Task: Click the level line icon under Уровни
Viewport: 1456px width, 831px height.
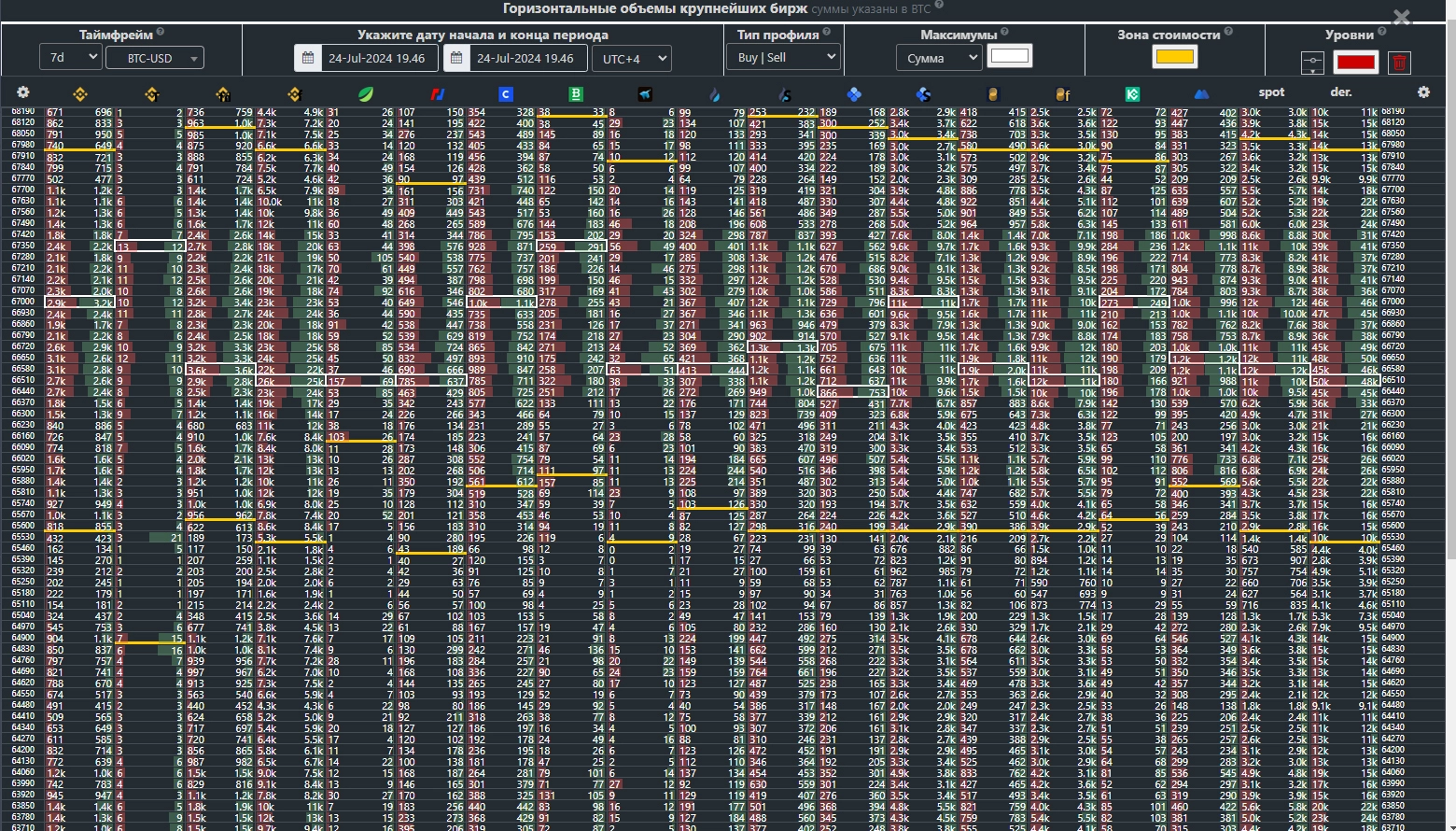Action: point(1312,63)
